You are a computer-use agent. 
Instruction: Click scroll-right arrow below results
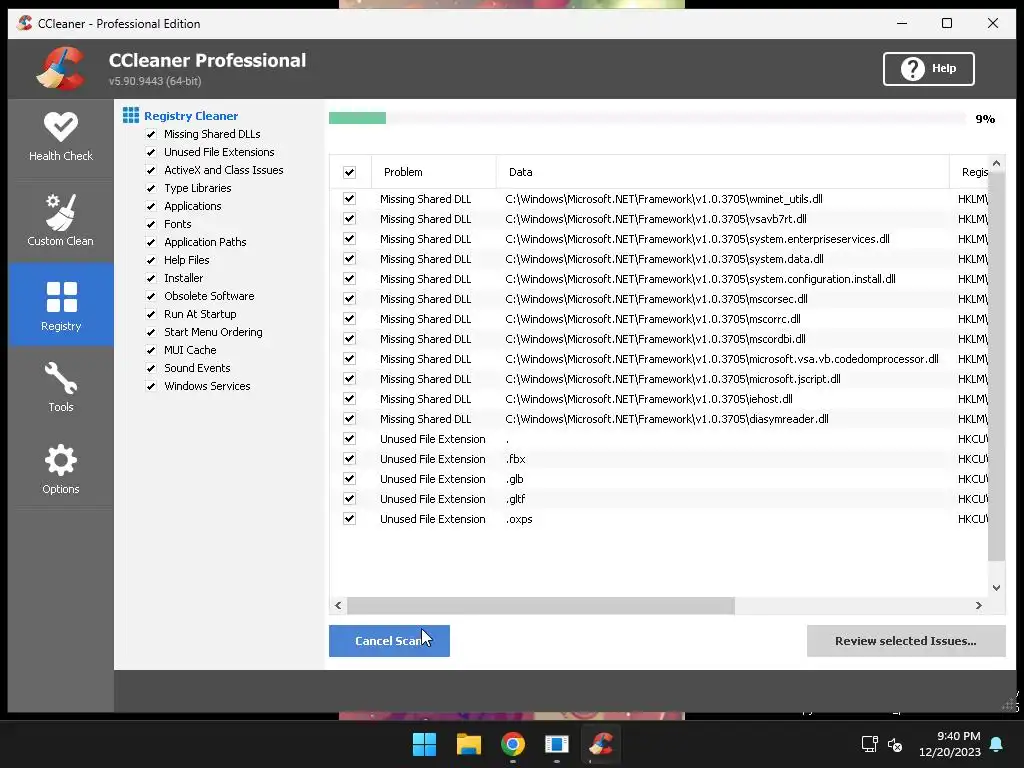point(978,605)
